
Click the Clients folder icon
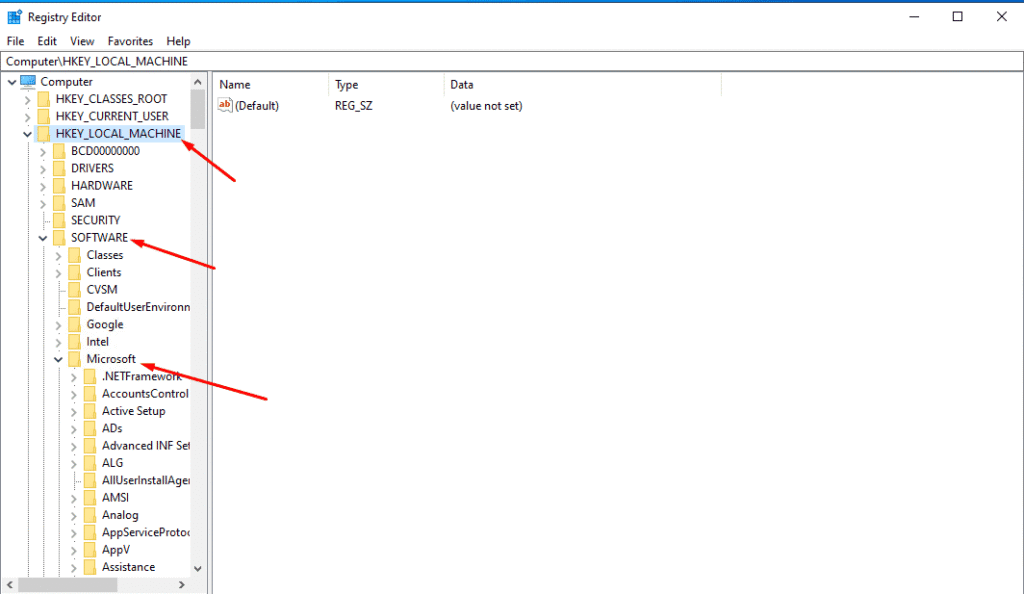click(x=75, y=272)
